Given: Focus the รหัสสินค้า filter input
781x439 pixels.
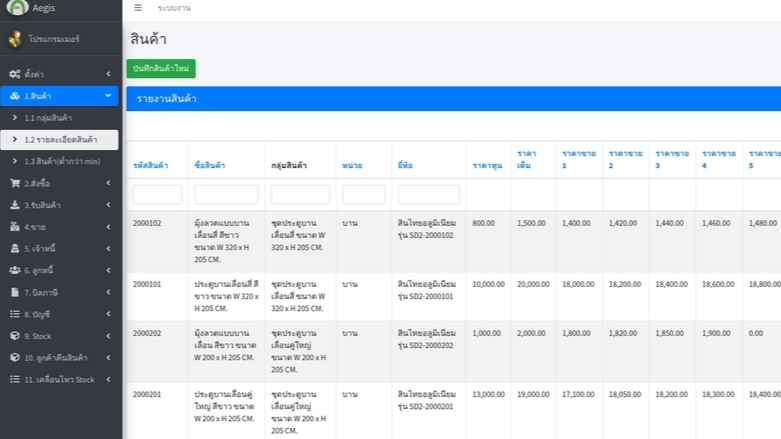Looking at the screenshot, I should 157,194.
